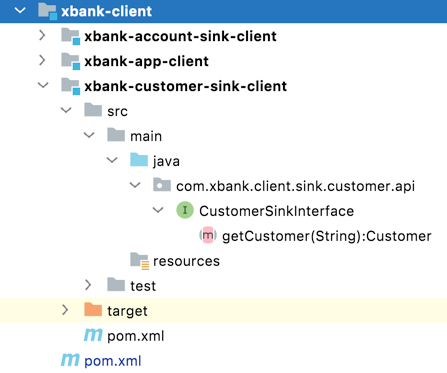Expand the xbank-account-sink-client module
447x373 pixels.
point(42,36)
